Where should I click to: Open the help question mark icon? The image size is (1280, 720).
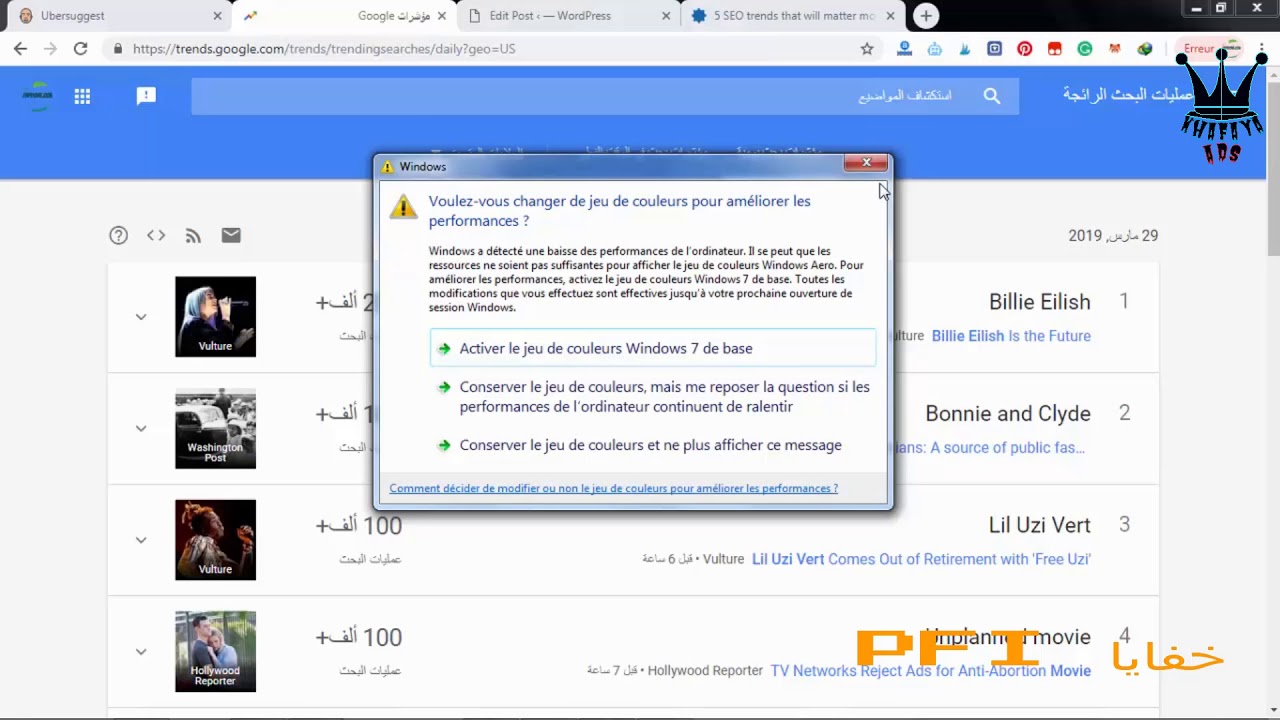click(x=118, y=235)
